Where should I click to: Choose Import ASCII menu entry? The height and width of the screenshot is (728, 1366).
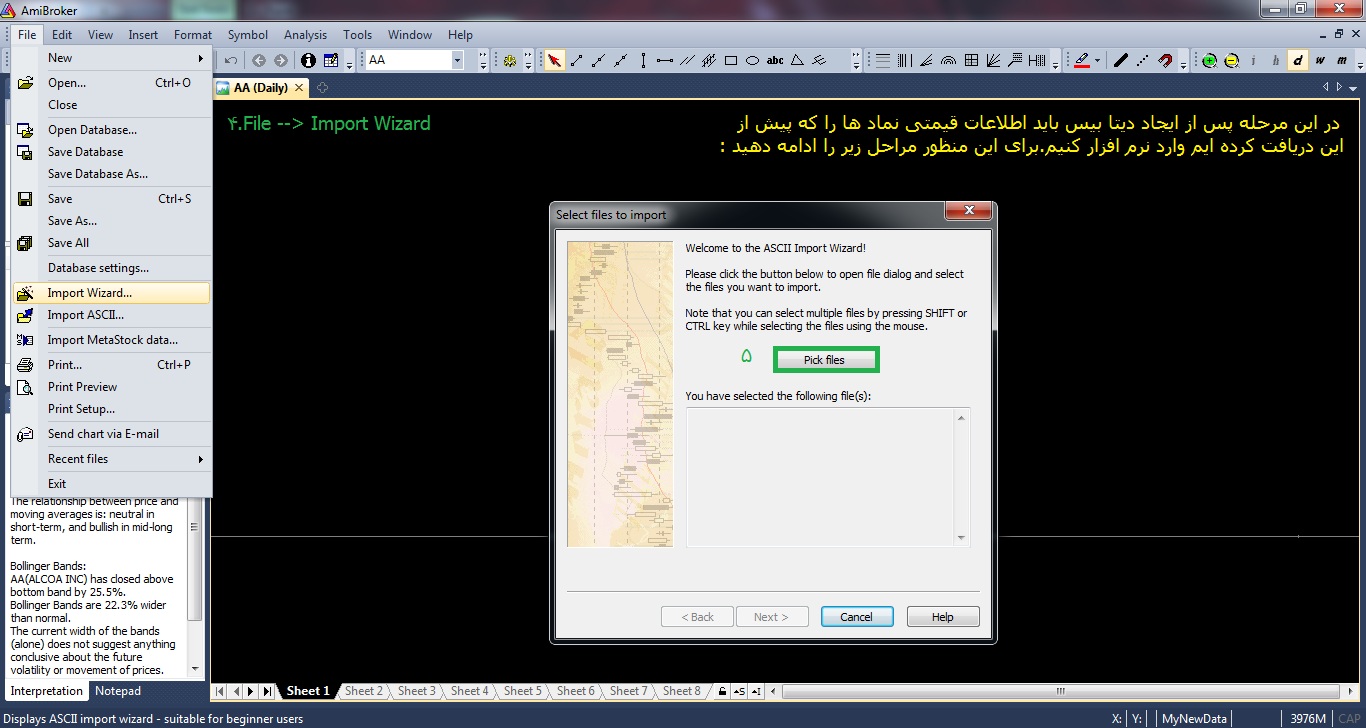[x=110, y=315]
